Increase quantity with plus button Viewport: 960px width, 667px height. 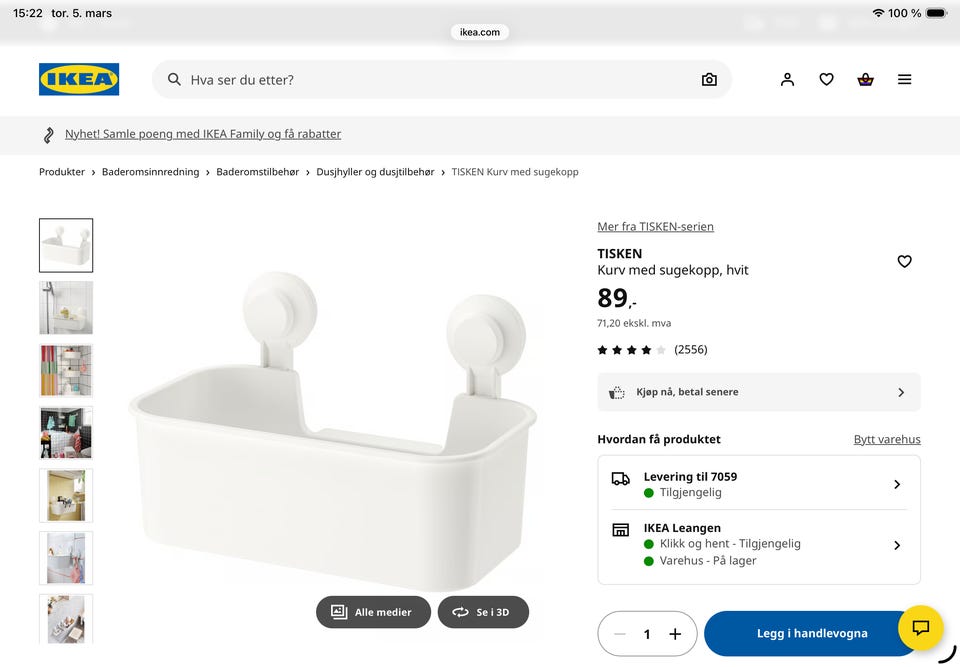tap(675, 634)
